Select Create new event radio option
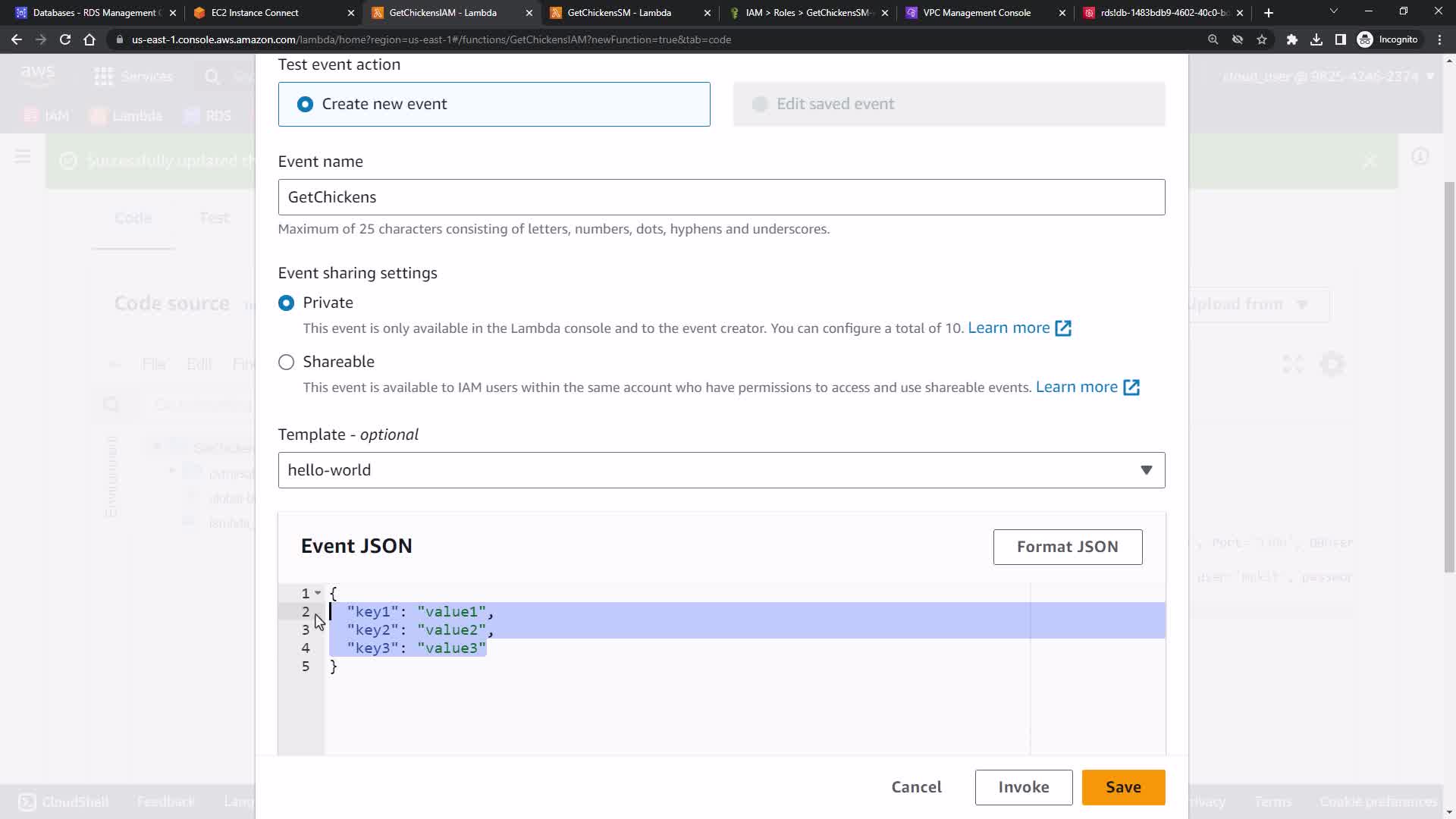Screen dimensions: 1456x819 pyautogui.click(x=305, y=104)
